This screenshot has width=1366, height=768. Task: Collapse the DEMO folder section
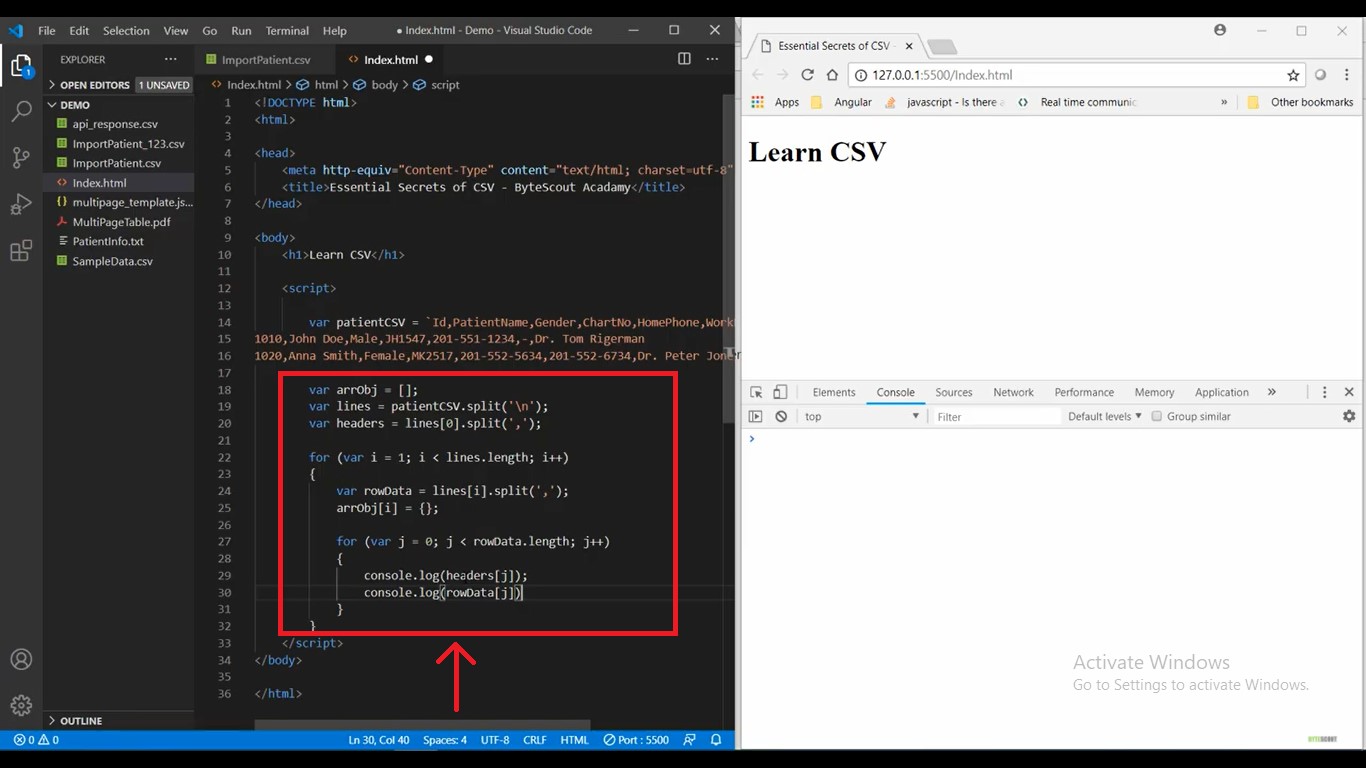tap(75, 105)
